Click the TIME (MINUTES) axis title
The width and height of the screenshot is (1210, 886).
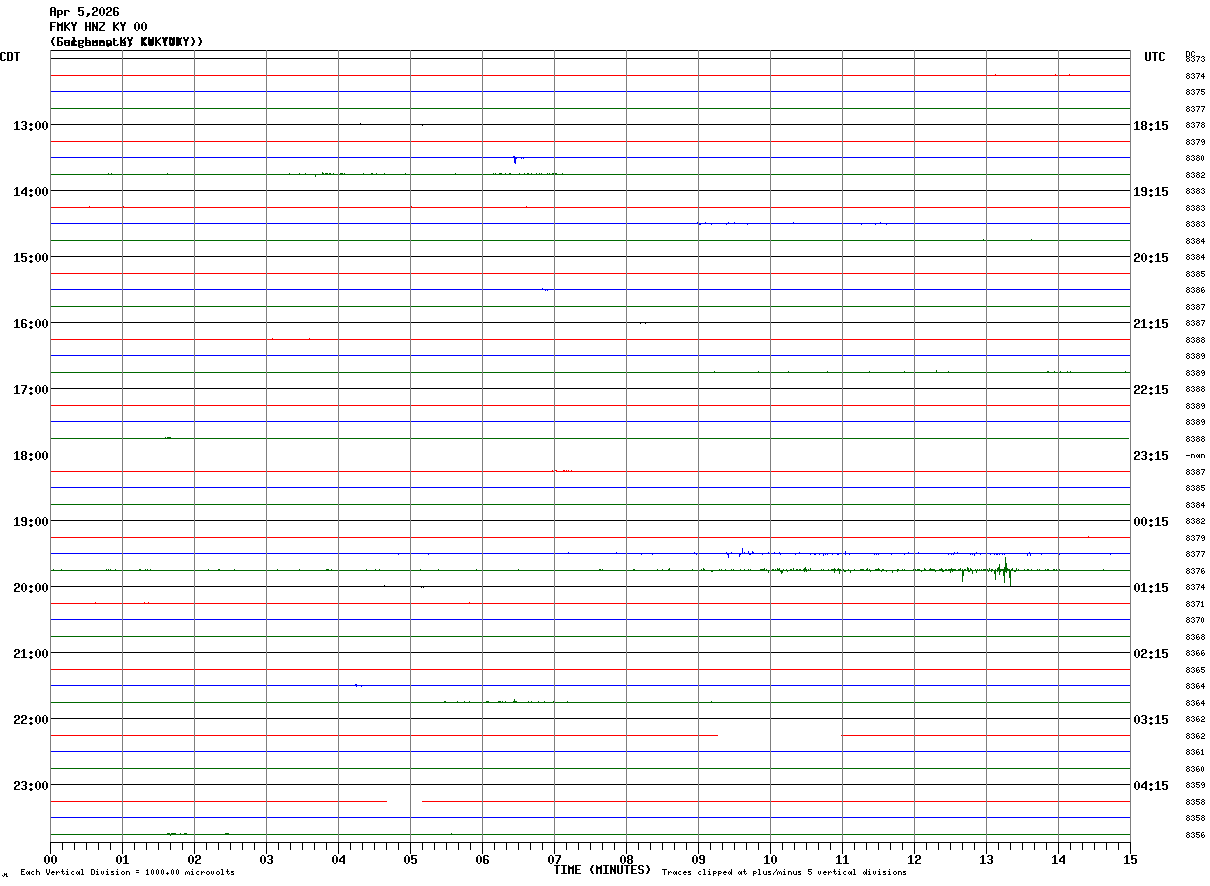603,870
